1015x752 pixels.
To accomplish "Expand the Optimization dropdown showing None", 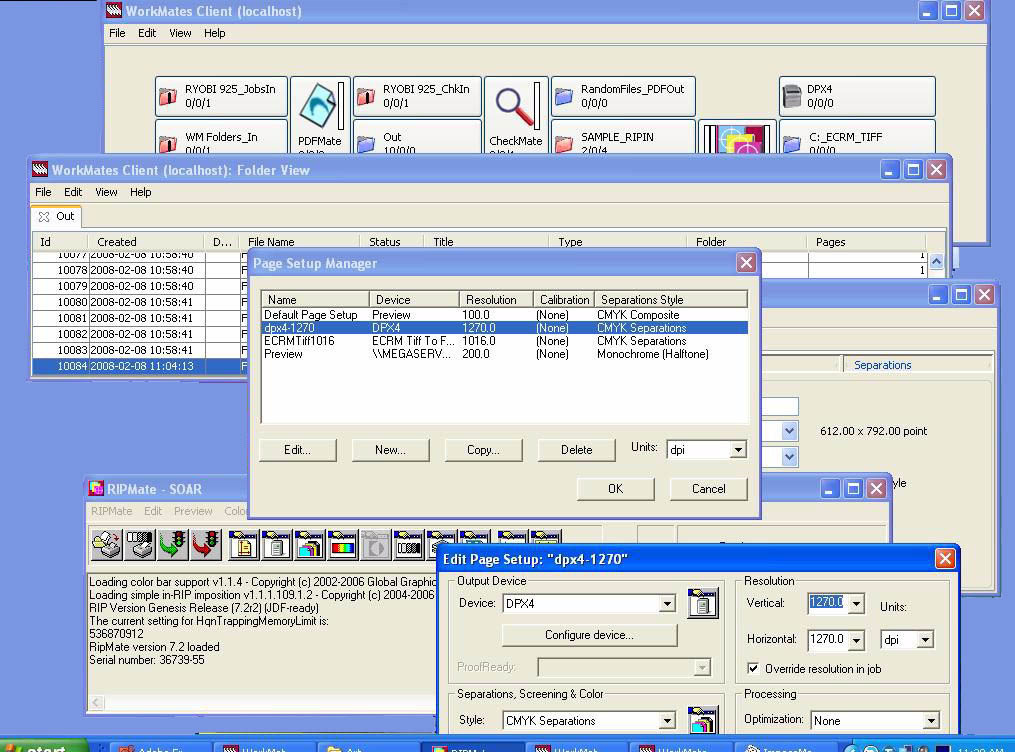I will click(931, 720).
